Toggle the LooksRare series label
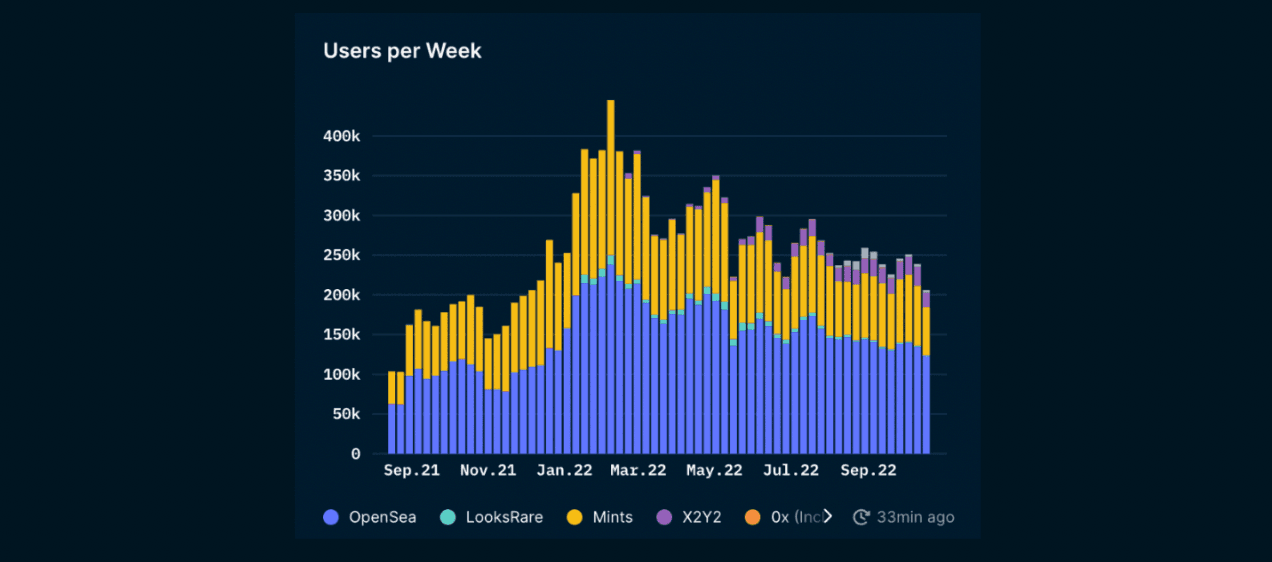The width and height of the screenshot is (1272, 562). click(504, 517)
